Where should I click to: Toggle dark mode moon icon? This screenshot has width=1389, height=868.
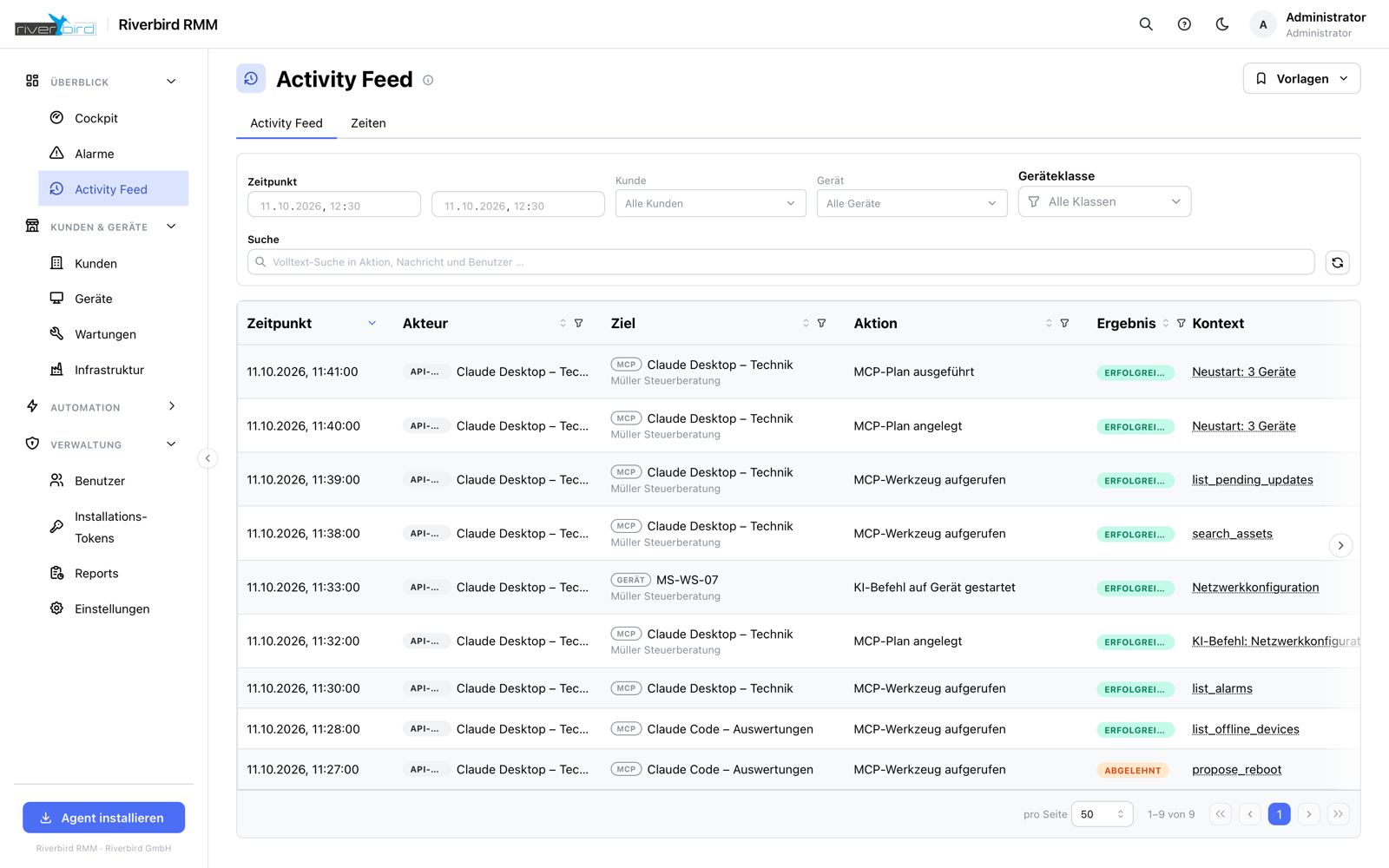[1222, 24]
